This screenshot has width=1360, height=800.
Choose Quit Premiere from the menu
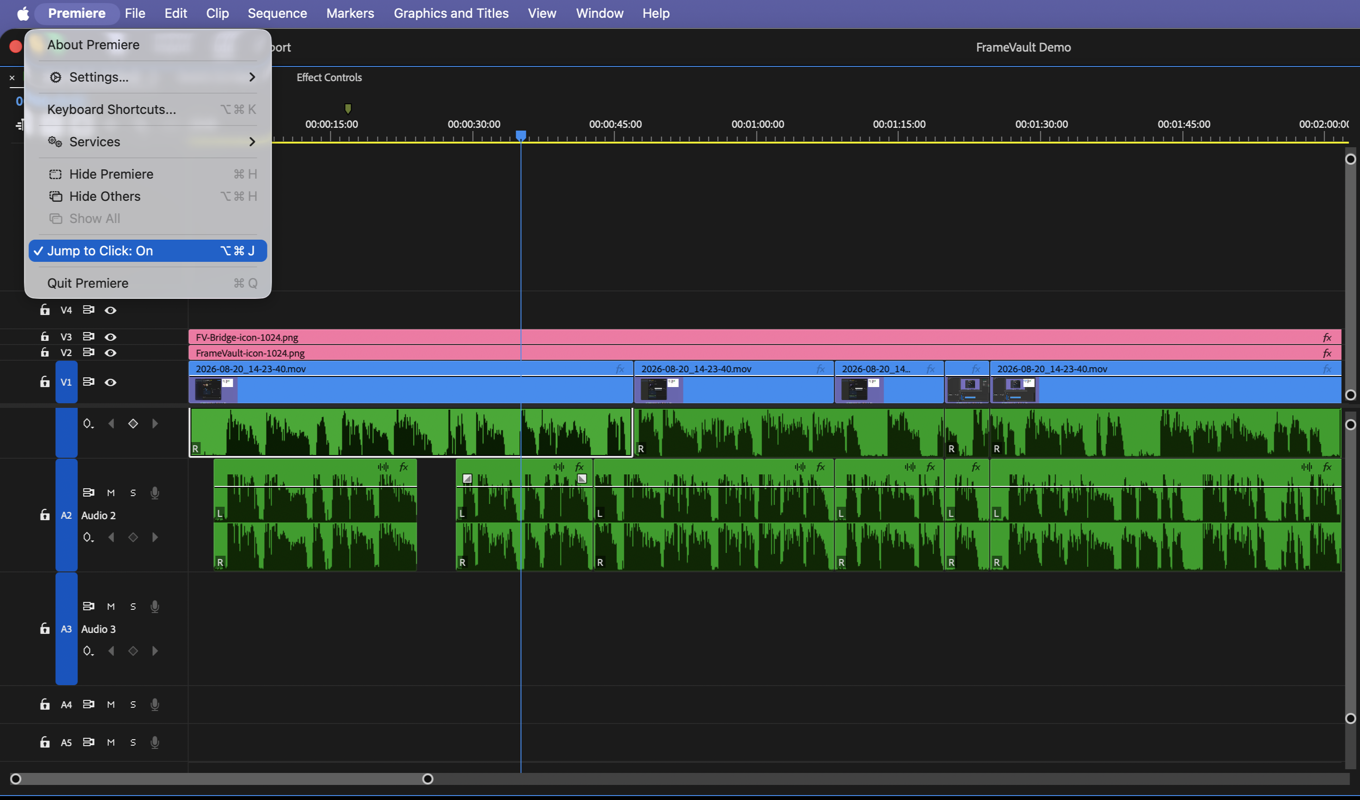[148, 283]
